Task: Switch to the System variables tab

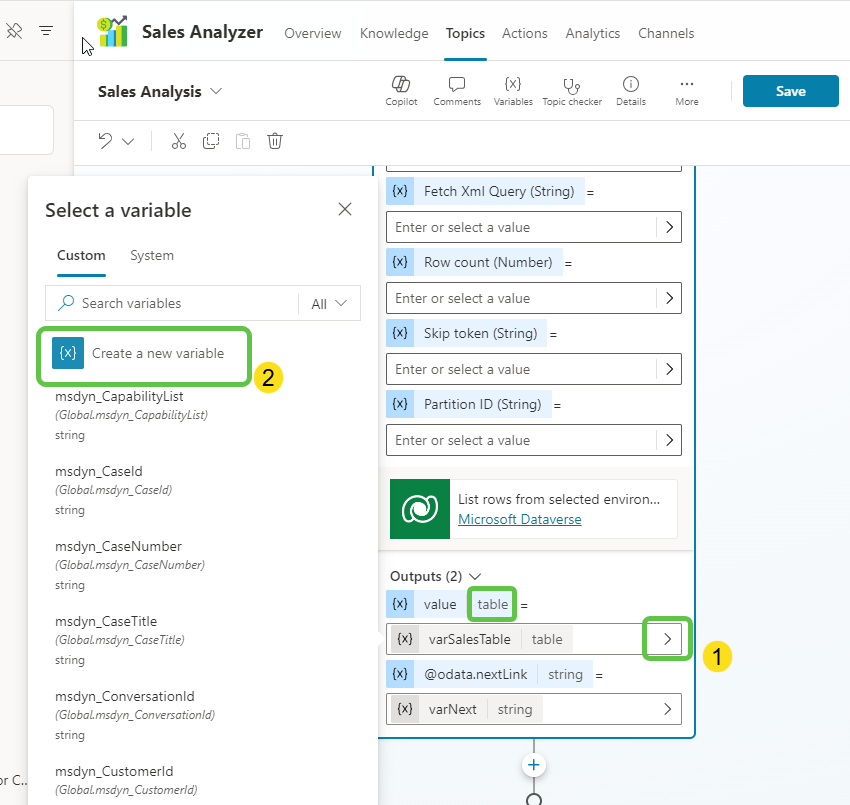Action: [x=152, y=256]
